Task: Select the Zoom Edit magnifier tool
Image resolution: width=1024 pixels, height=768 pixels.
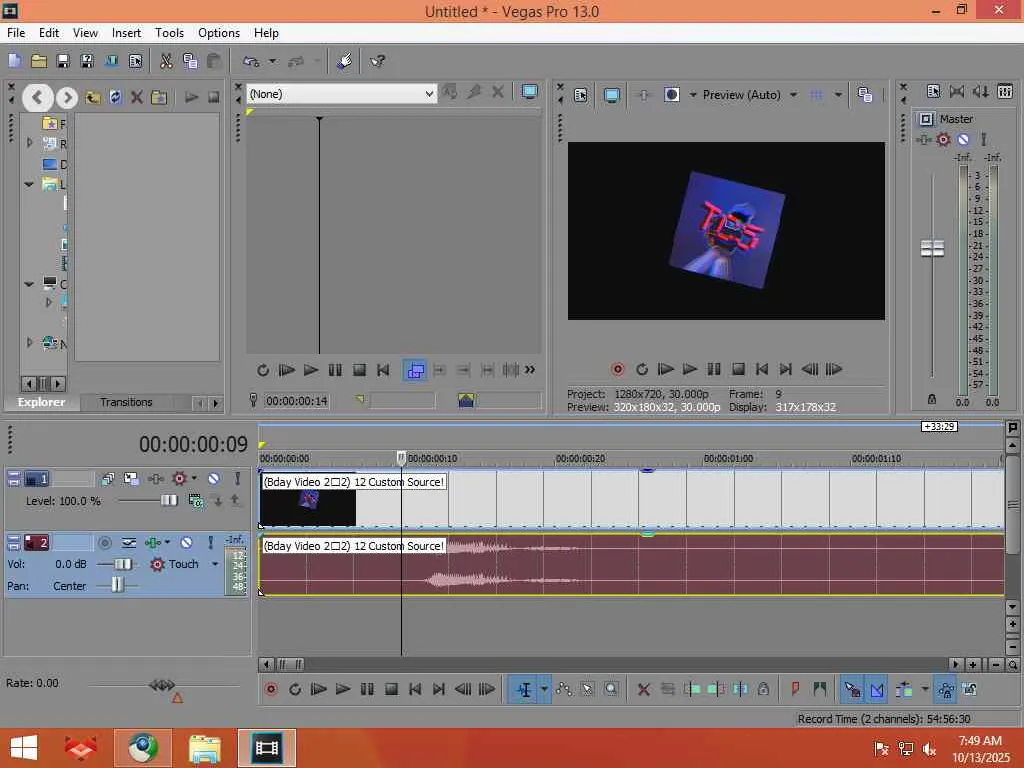Action: [x=611, y=689]
